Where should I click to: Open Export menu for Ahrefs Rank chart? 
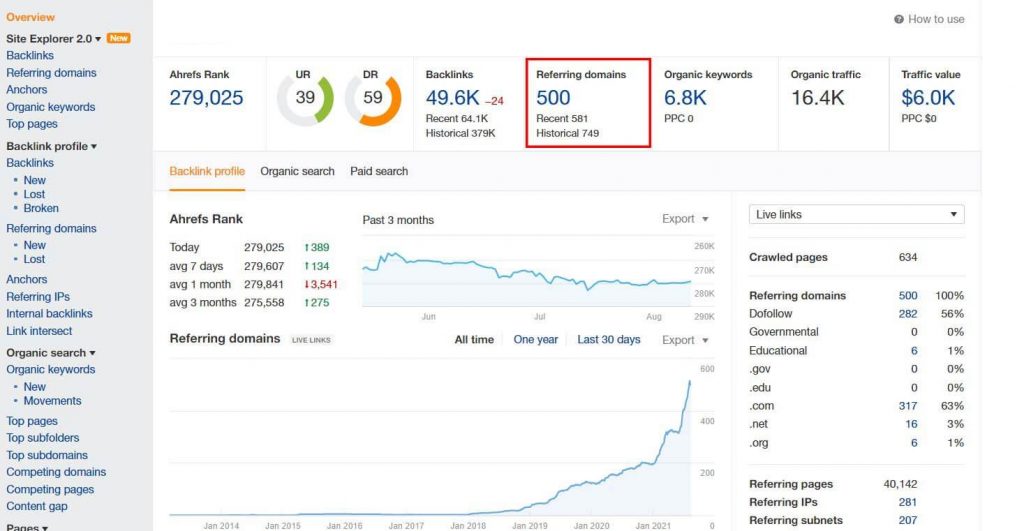[685, 219]
